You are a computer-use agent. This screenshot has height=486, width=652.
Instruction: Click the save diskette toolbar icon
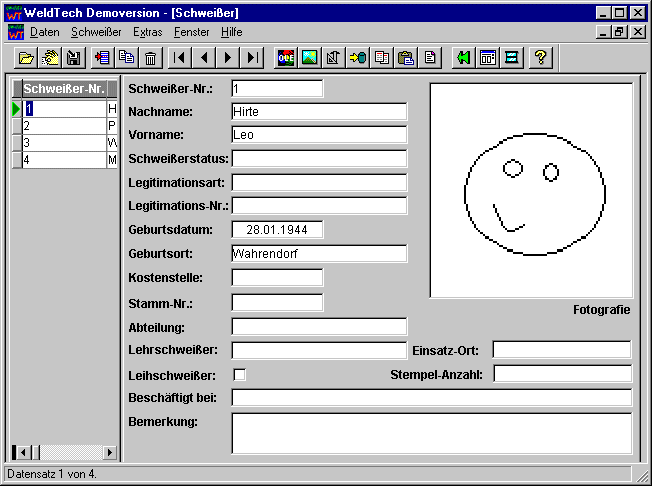click(74, 58)
